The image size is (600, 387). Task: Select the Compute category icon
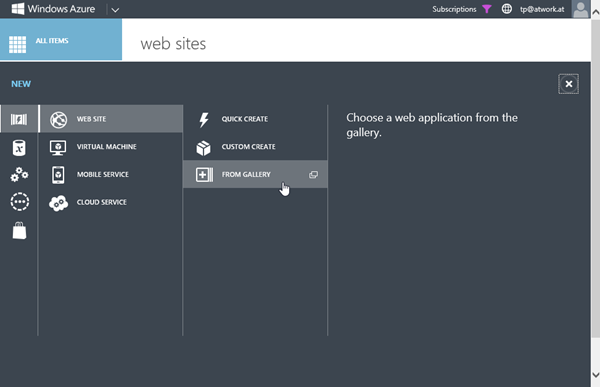click(19, 119)
